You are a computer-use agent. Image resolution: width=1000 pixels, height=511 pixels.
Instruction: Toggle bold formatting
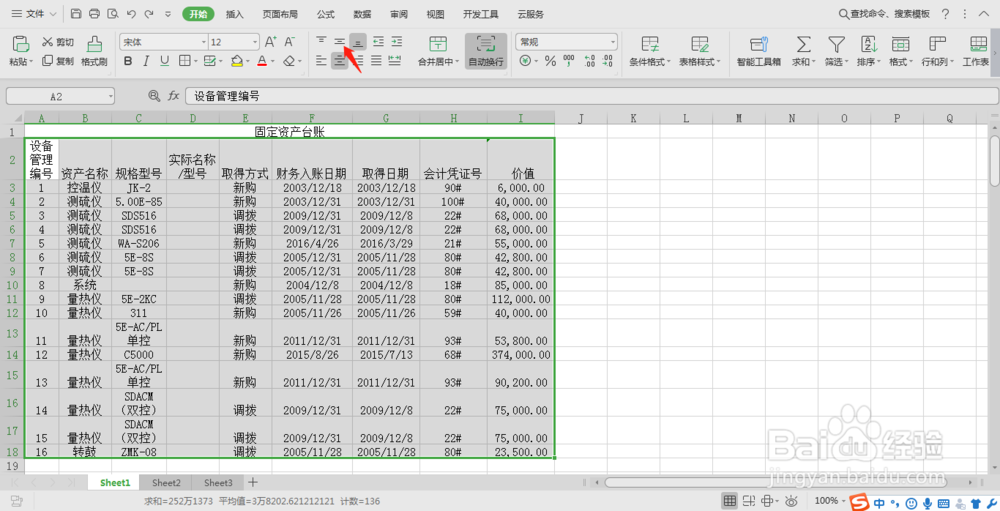pos(128,61)
